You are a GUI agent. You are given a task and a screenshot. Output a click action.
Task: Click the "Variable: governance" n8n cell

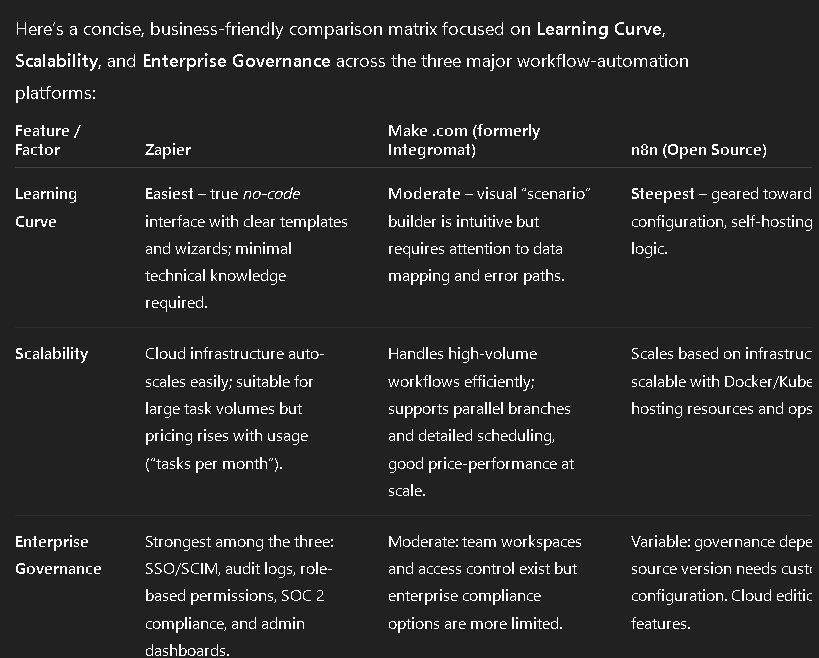click(x=720, y=582)
